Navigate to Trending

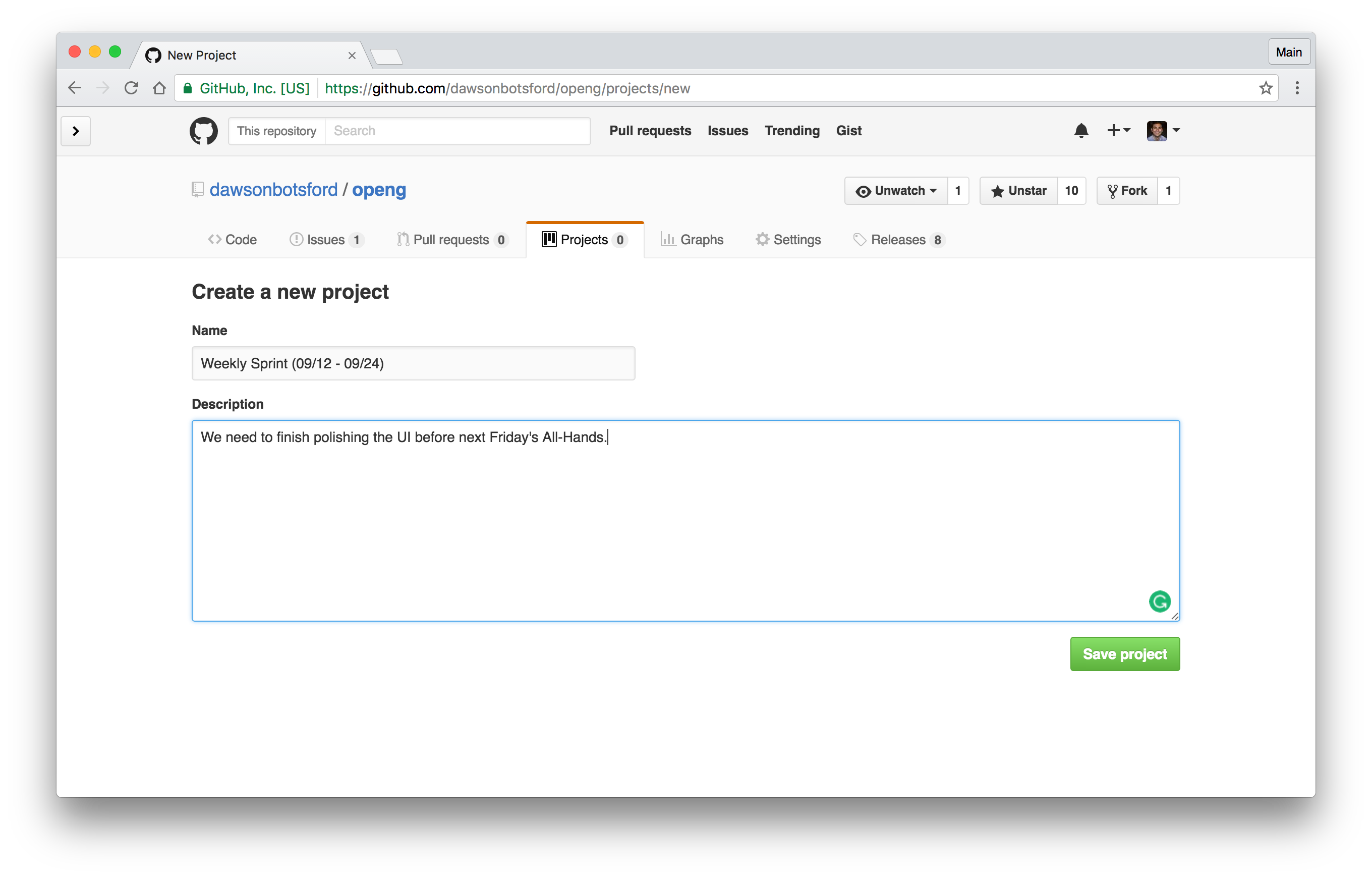click(792, 131)
